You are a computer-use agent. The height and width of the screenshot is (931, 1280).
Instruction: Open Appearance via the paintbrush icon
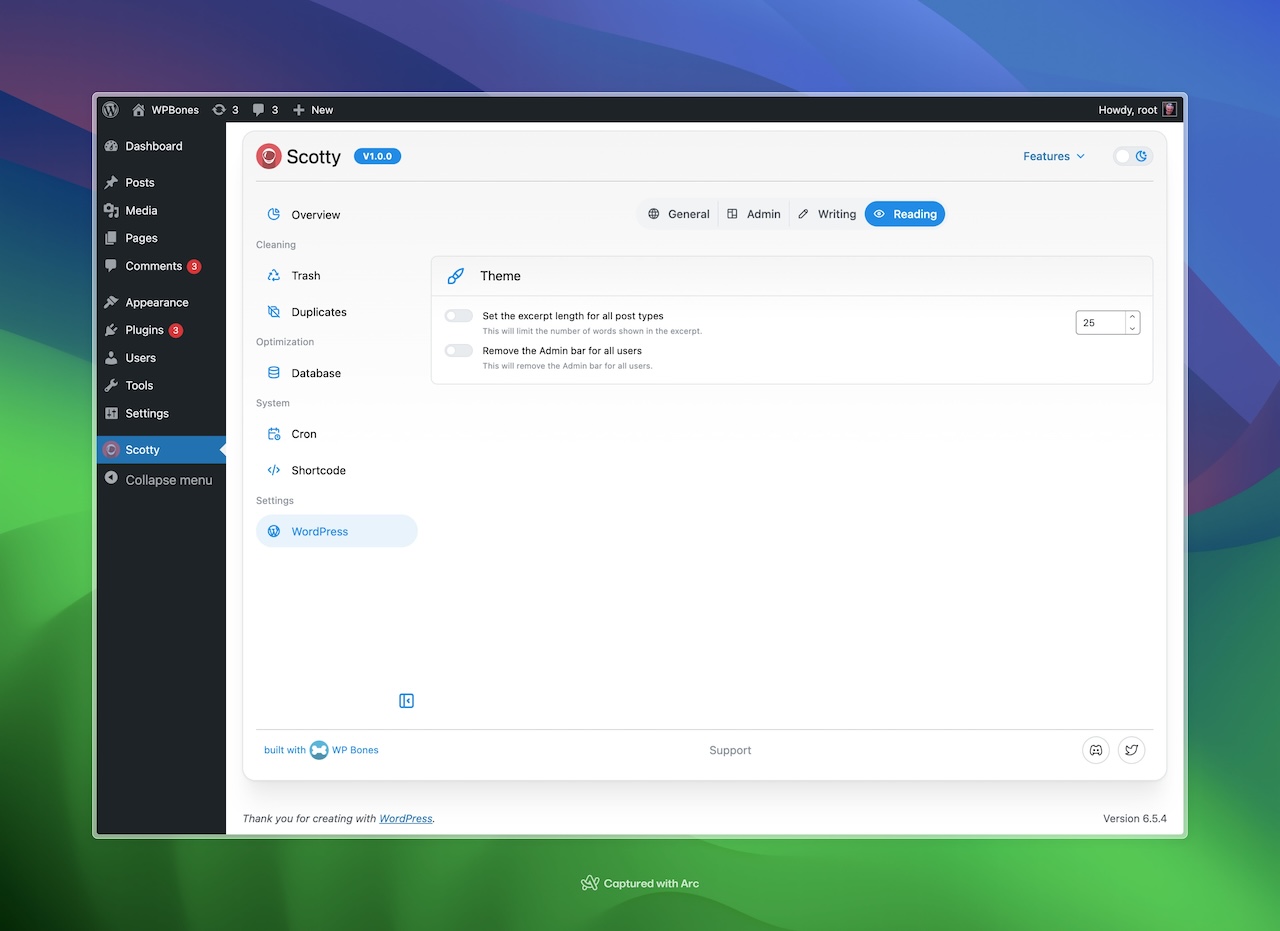[x=111, y=302]
